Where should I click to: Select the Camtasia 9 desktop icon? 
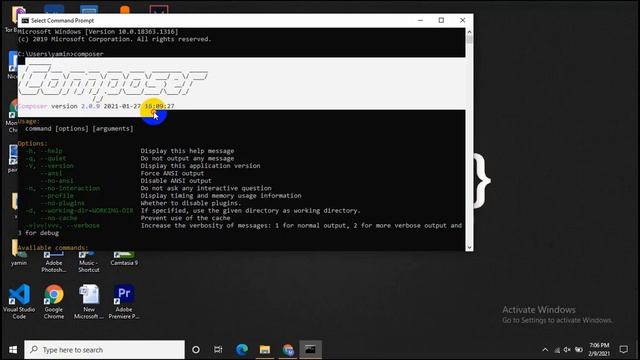(124, 258)
